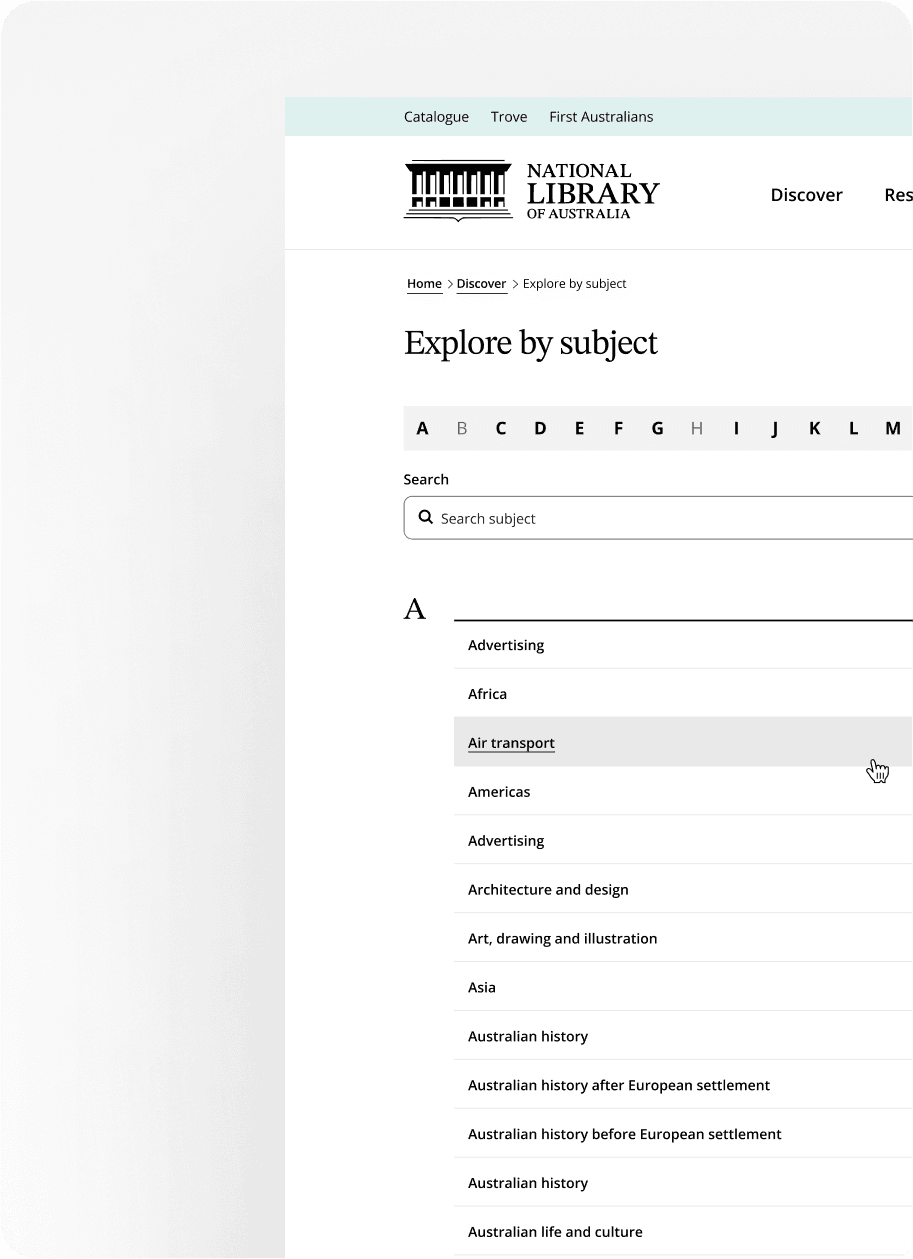
Task: Jump to letter E in alphabet bar
Action: [x=579, y=428]
